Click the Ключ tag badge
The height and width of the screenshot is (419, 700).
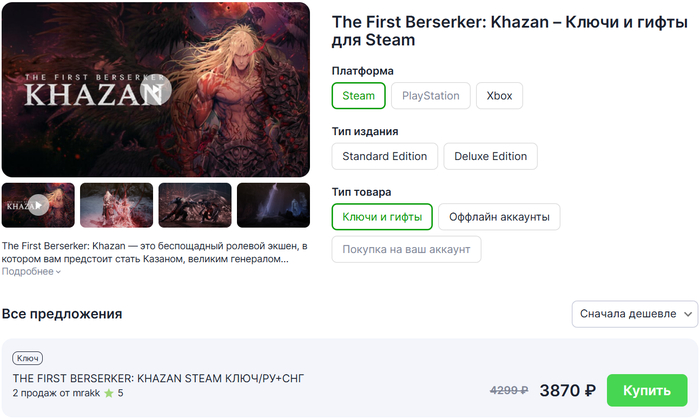[x=28, y=358]
